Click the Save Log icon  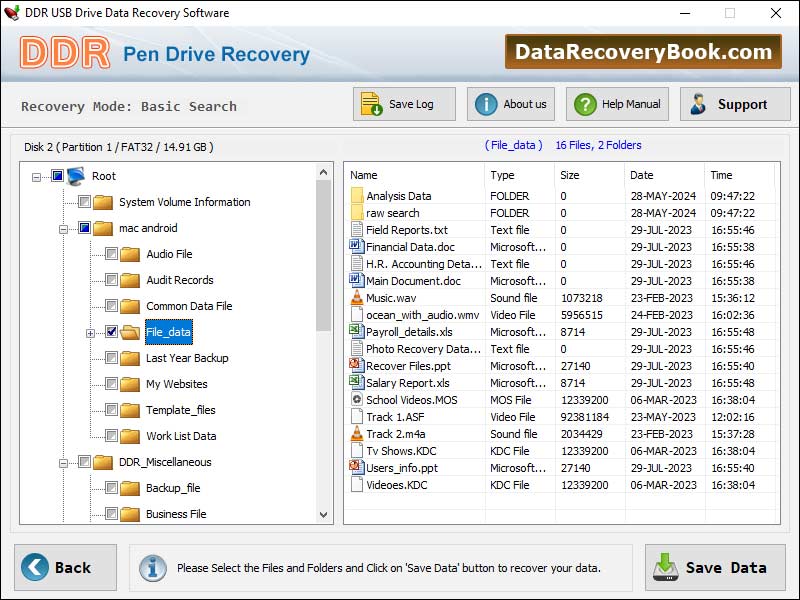[x=370, y=103]
